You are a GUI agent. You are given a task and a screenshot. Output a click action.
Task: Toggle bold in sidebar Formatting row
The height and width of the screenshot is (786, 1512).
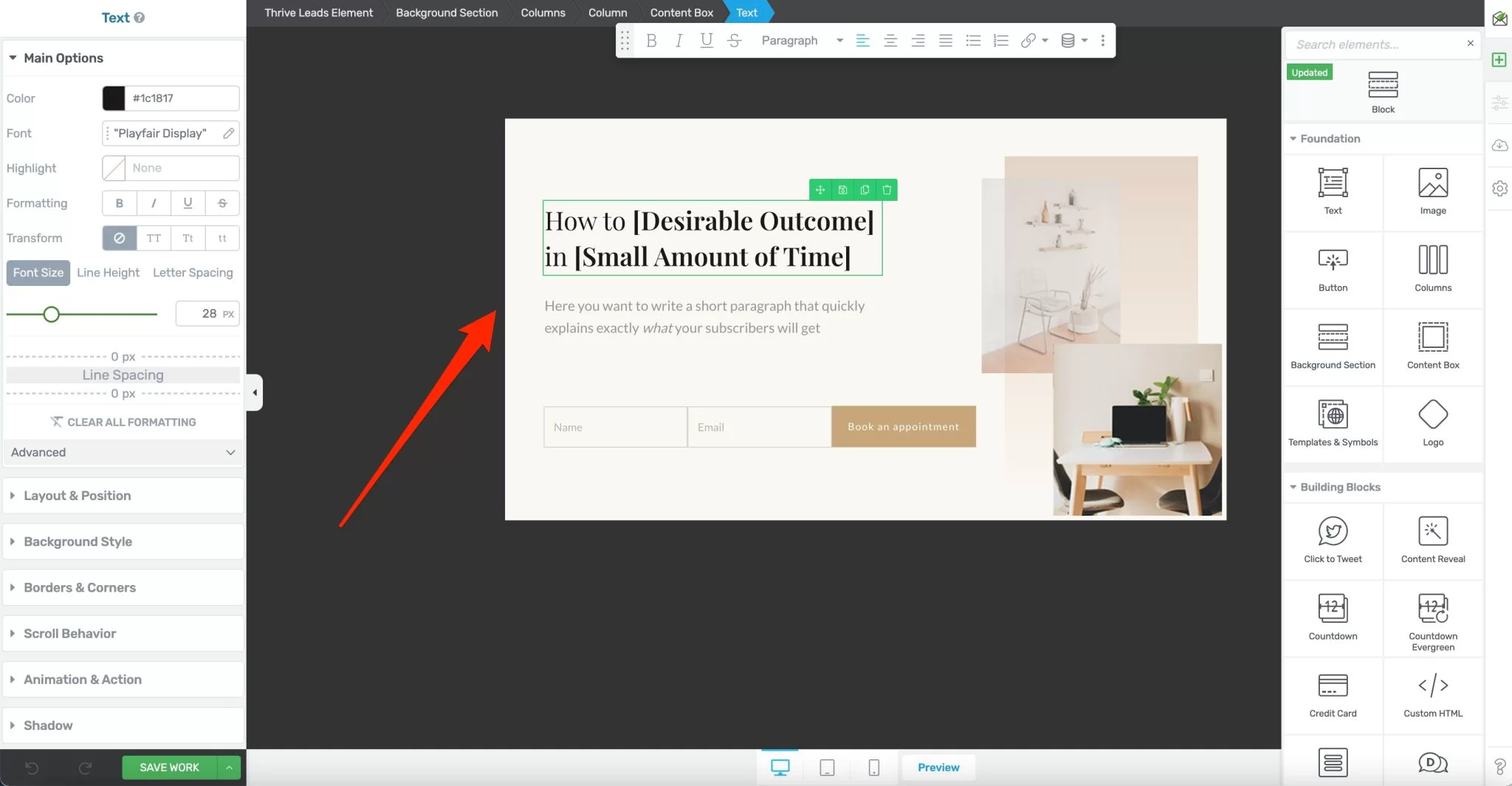[120, 203]
